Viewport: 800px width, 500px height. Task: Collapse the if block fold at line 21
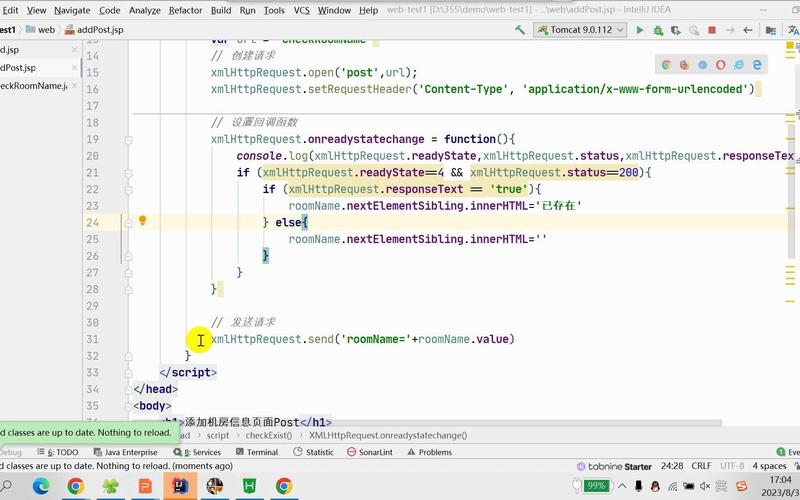pos(129,173)
